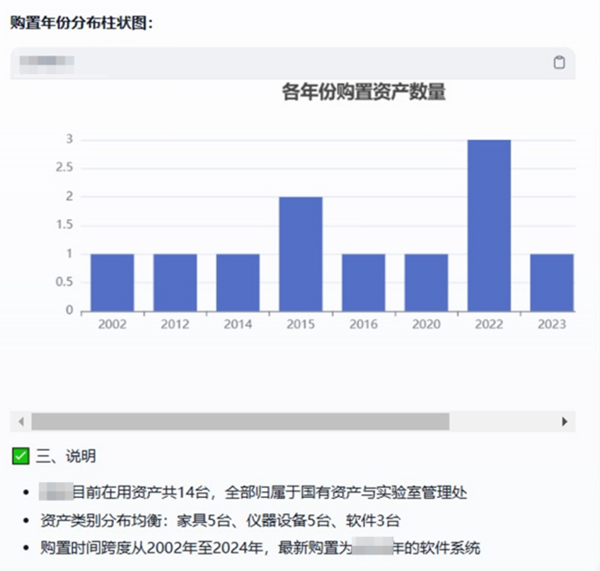600x571 pixels.
Task: Click the green checkmark before 三、说明
Action: point(20,456)
